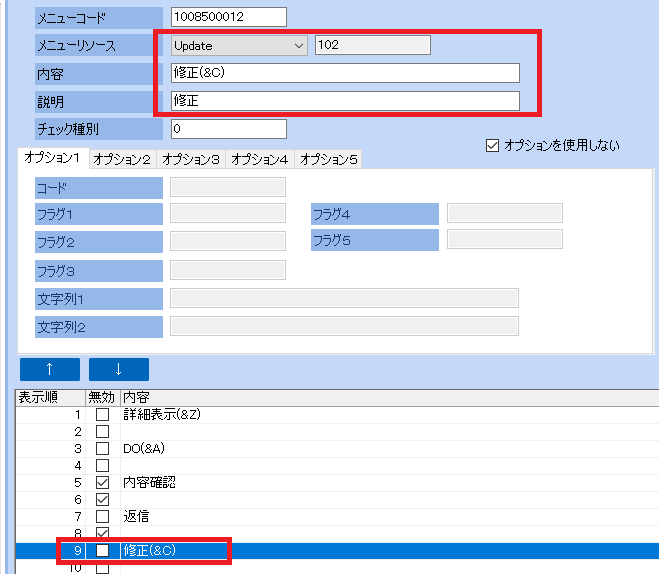Screen dimensions: 659x574
Task: Toggle 無効 checkbox in row 2
Action: tap(103, 432)
